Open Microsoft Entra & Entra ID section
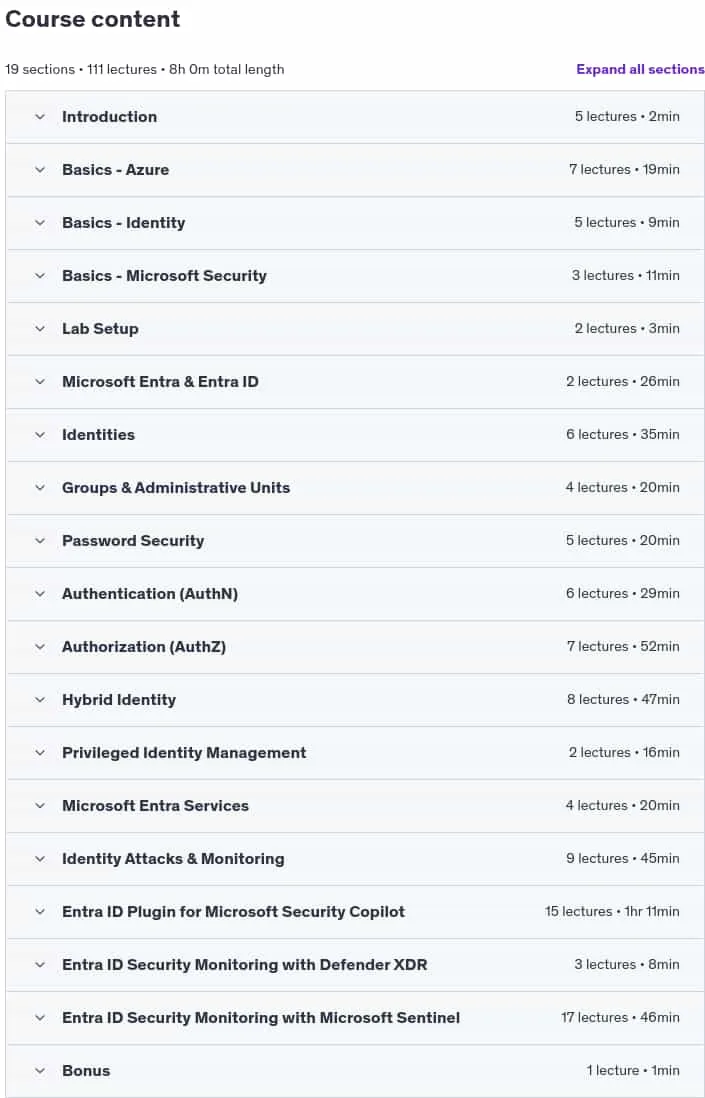705x1098 pixels. [355, 382]
